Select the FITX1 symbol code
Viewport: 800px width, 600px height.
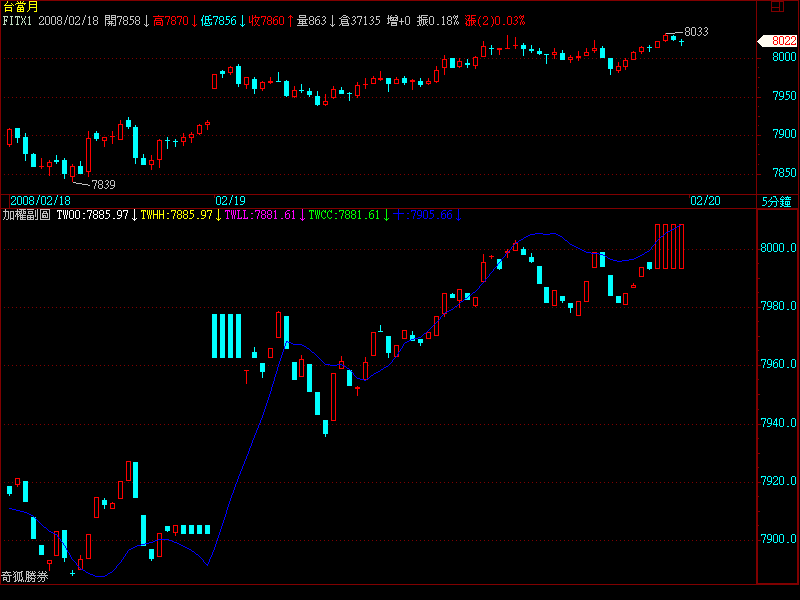tap(19, 20)
